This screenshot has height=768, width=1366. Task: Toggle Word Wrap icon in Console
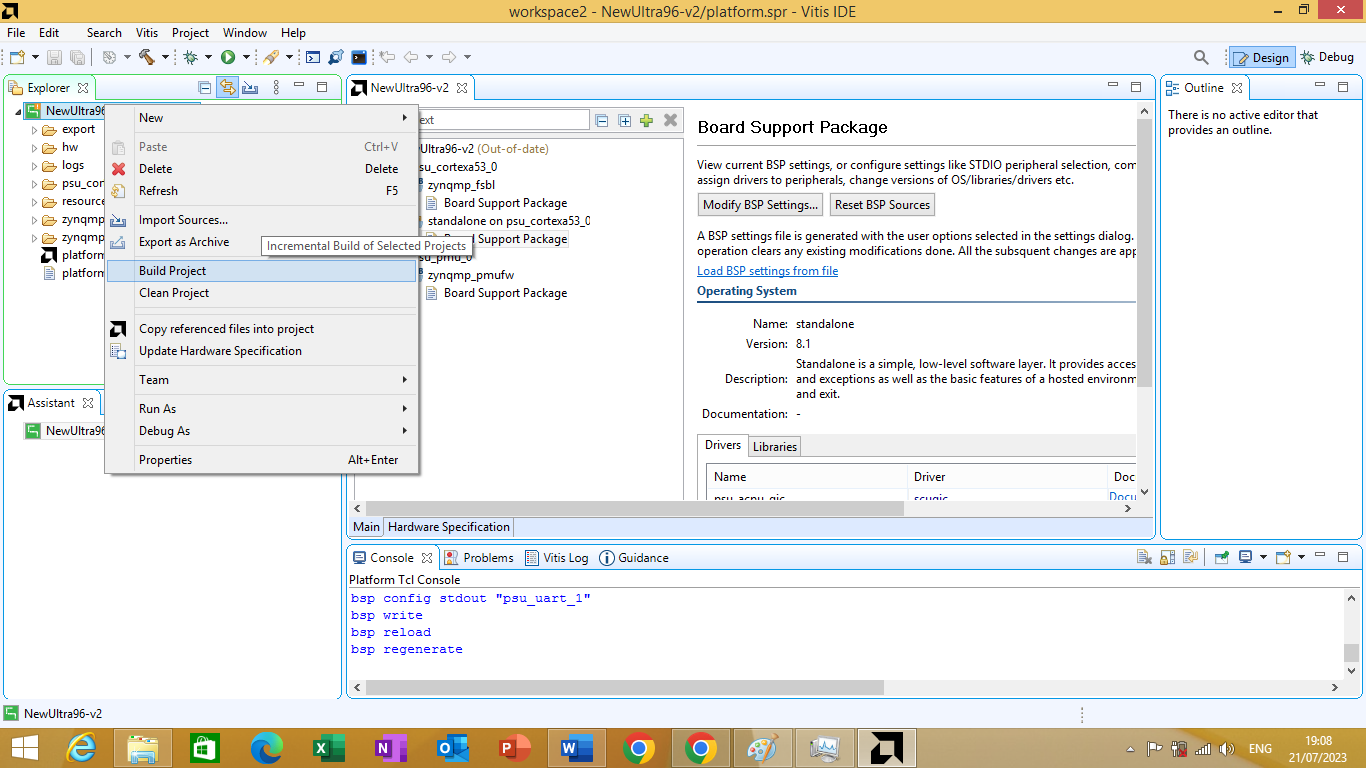tap(1190, 558)
